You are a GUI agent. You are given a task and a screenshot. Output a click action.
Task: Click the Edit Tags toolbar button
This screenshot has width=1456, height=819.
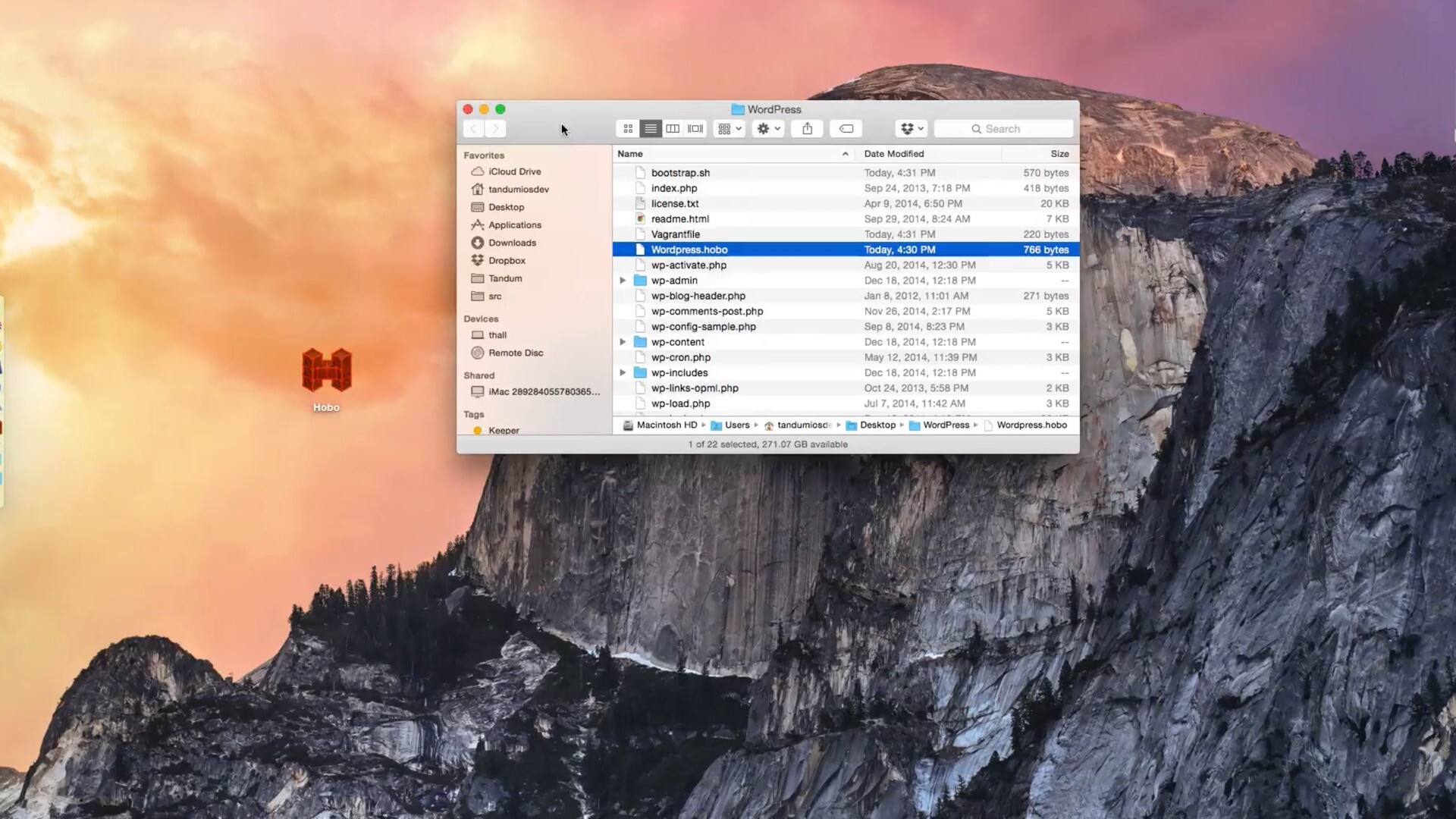(846, 129)
